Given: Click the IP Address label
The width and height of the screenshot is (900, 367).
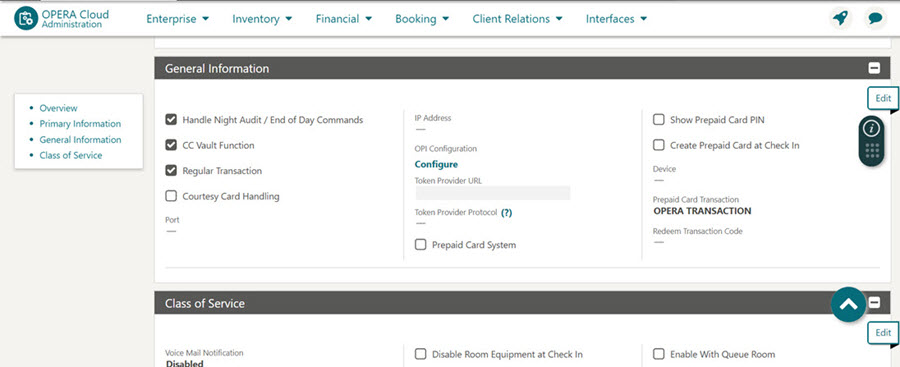Looking at the screenshot, I should point(433,118).
